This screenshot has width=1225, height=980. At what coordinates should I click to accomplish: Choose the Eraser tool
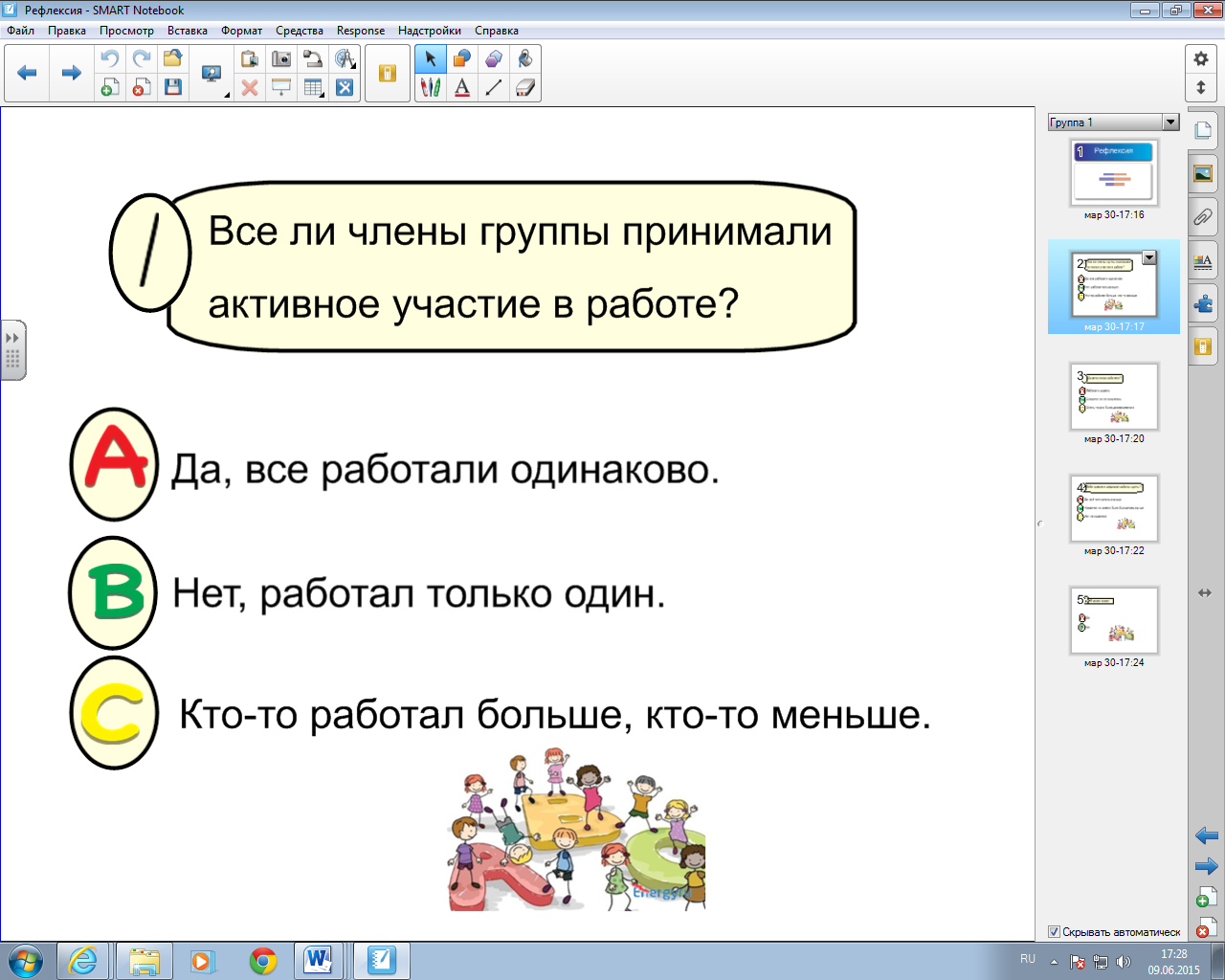[525, 88]
